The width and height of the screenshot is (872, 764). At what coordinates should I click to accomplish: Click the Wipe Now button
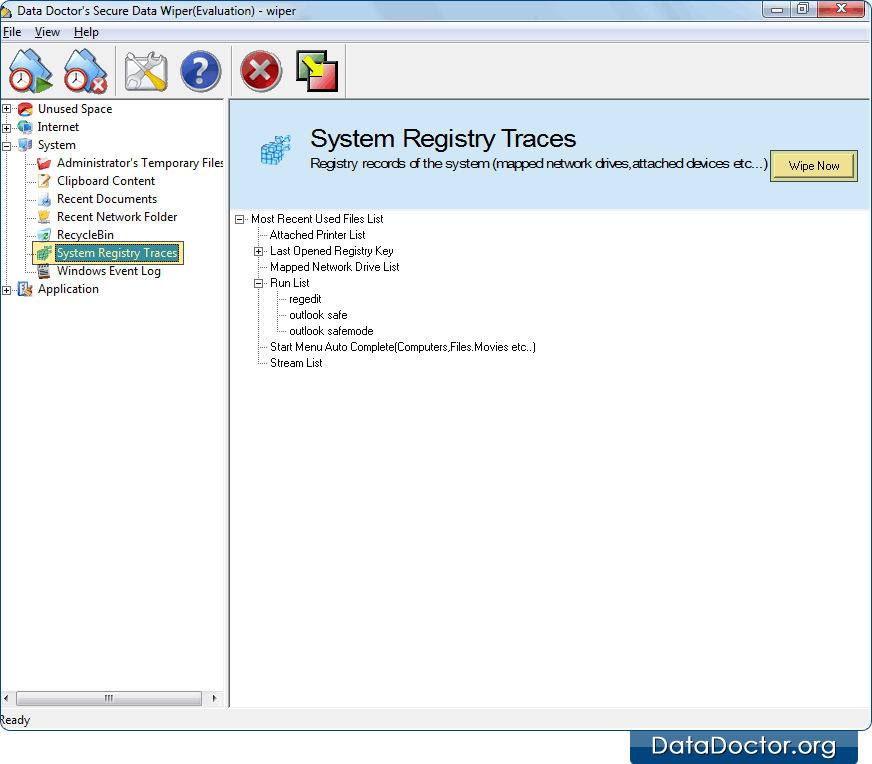tap(814, 166)
